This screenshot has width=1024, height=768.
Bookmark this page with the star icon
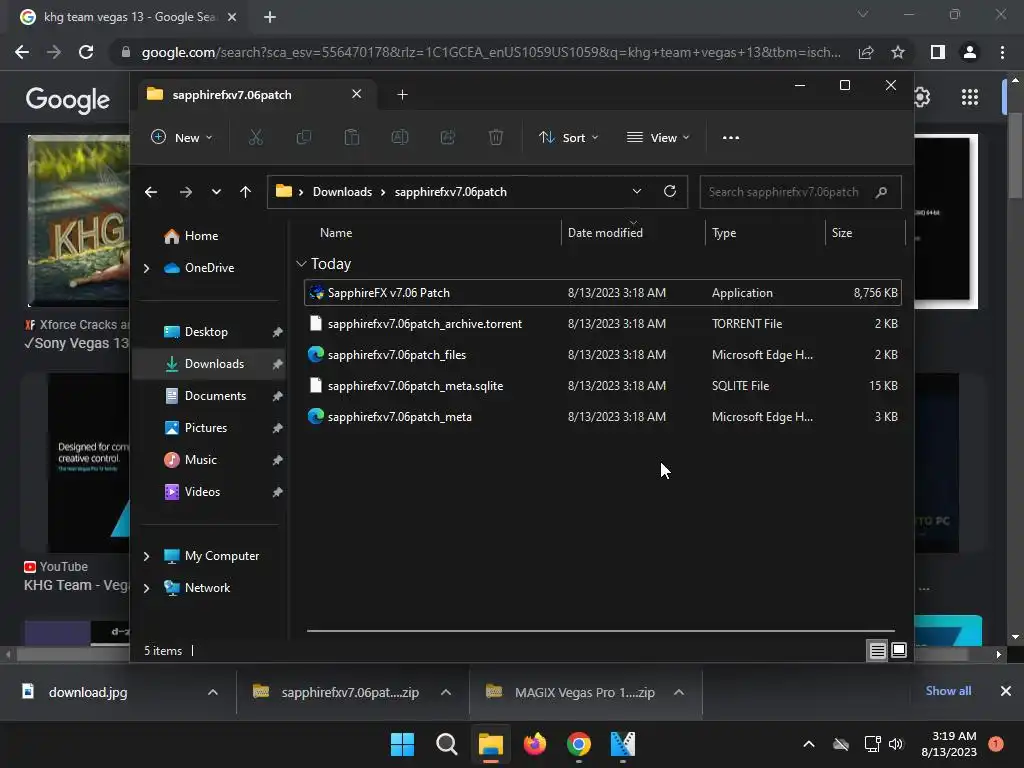pyautogui.click(x=898, y=52)
